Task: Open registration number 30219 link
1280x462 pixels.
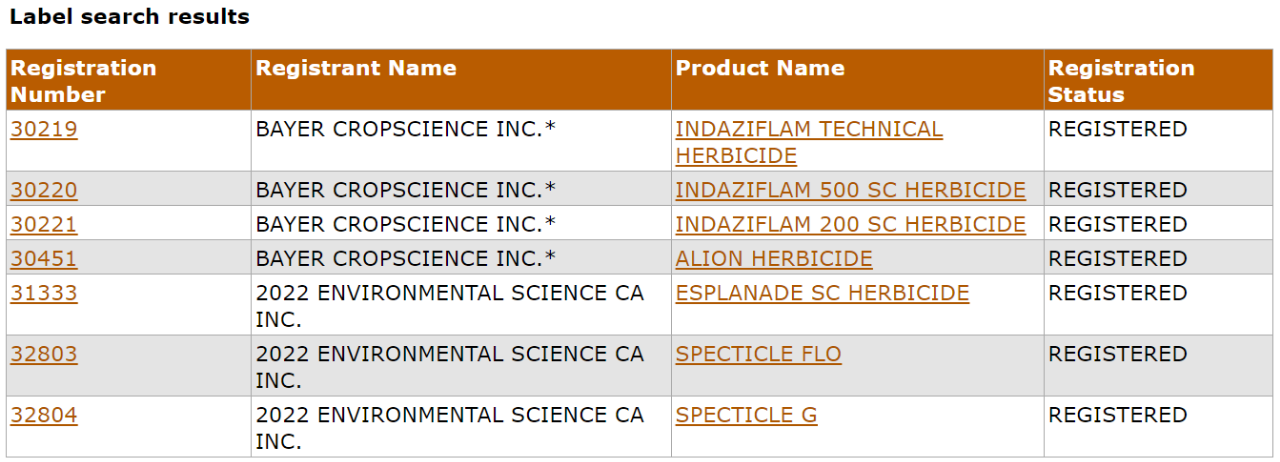Action: point(44,129)
